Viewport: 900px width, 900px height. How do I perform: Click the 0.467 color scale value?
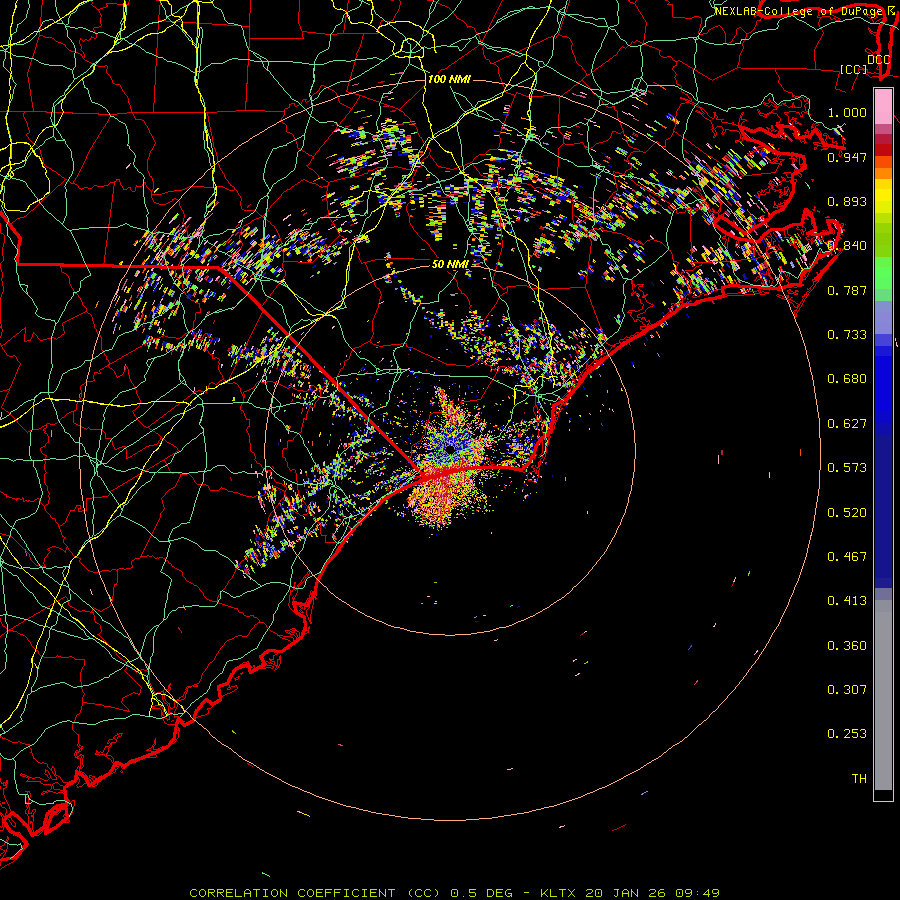tap(847, 557)
